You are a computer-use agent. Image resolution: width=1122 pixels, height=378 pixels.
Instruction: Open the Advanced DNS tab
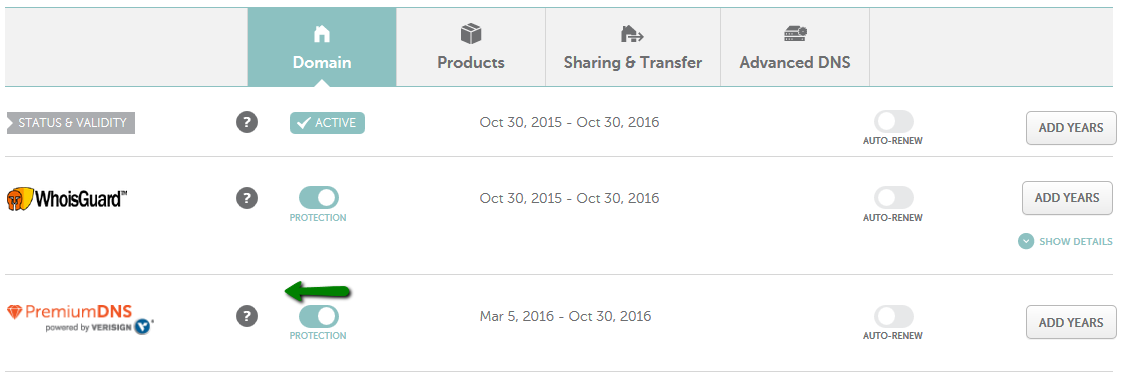795,47
